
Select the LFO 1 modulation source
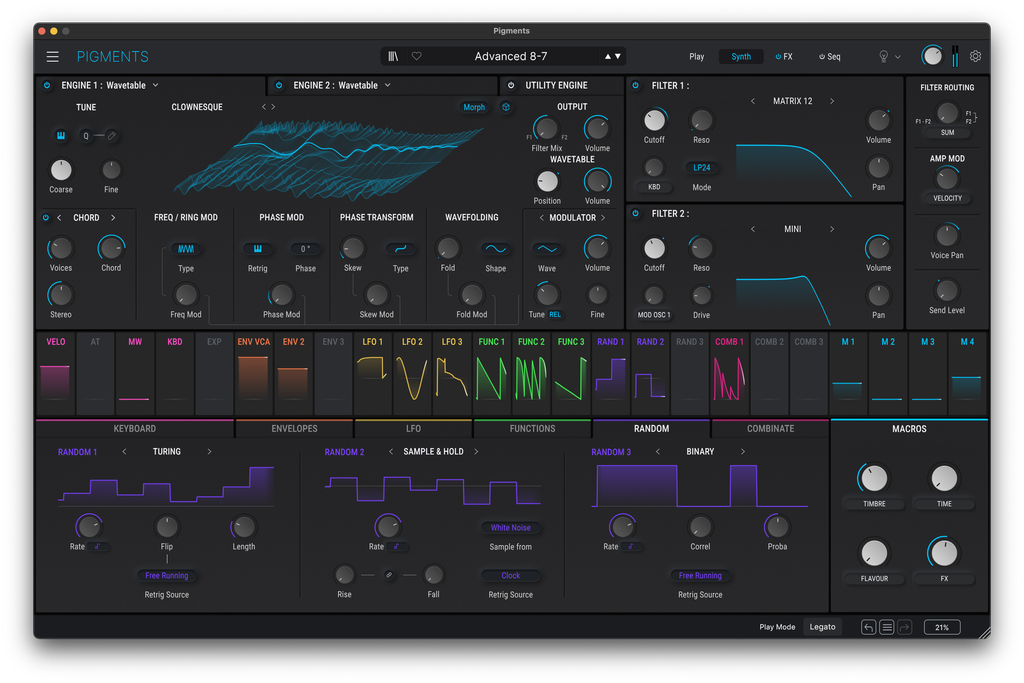pos(373,373)
